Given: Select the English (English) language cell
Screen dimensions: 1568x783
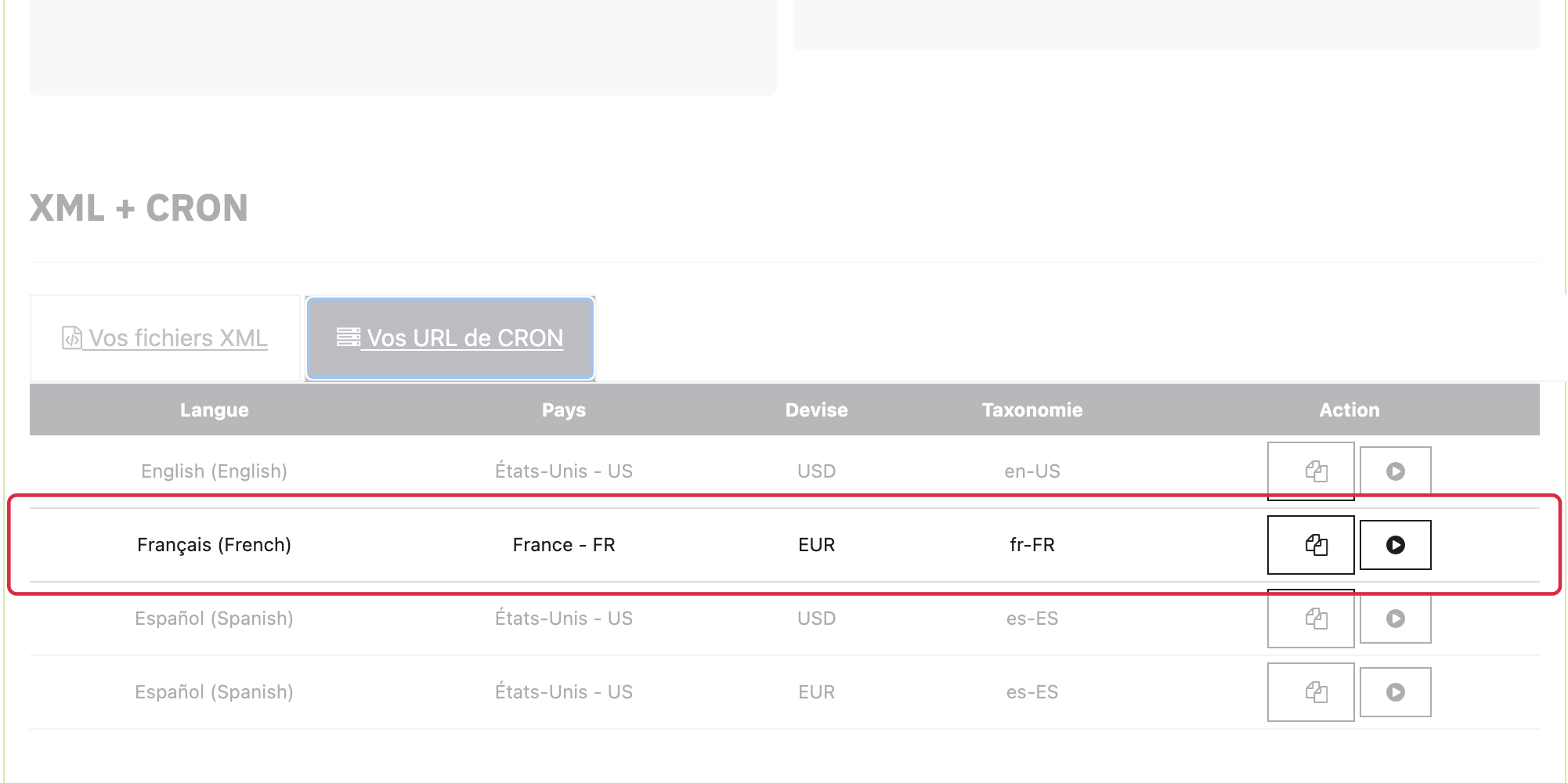Looking at the screenshot, I should pos(215,471).
